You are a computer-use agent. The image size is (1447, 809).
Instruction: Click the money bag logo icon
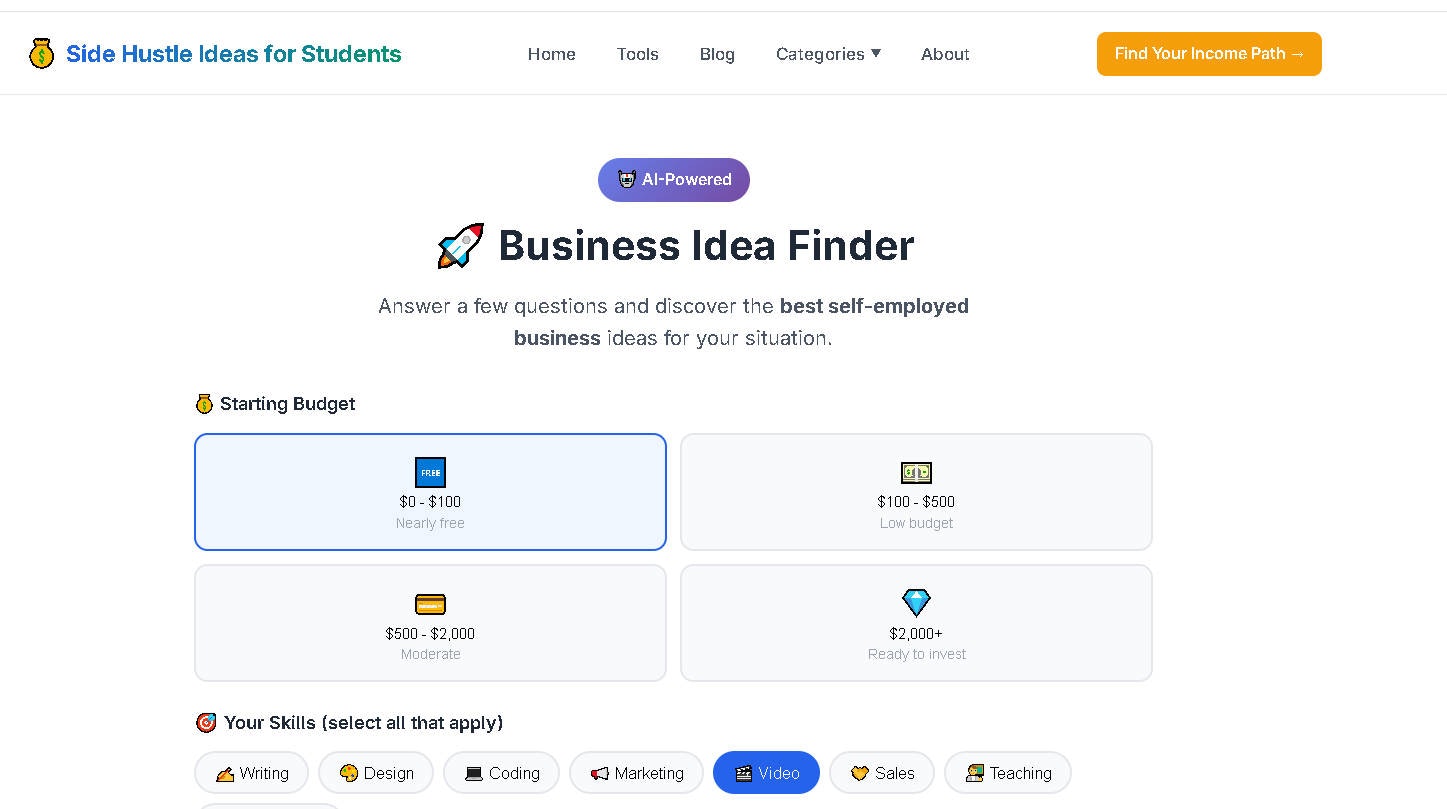[41, 53]
